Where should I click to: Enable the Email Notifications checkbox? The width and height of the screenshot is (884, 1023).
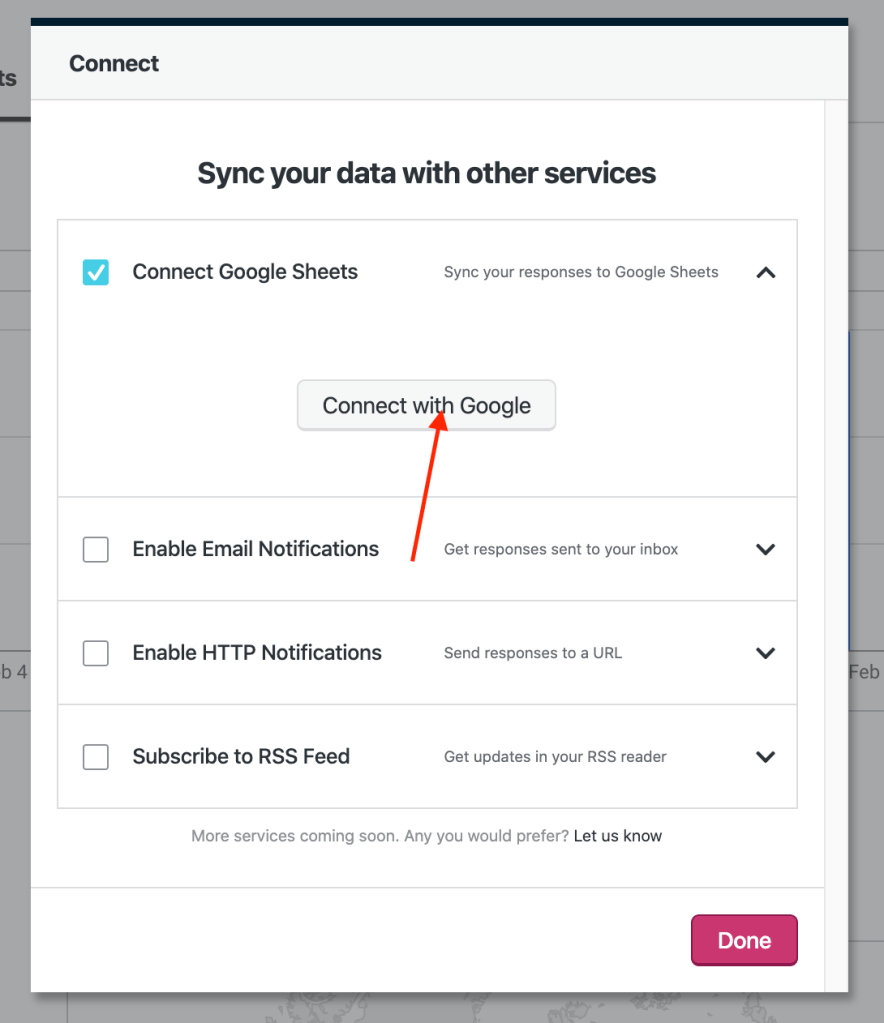[96, 549]
